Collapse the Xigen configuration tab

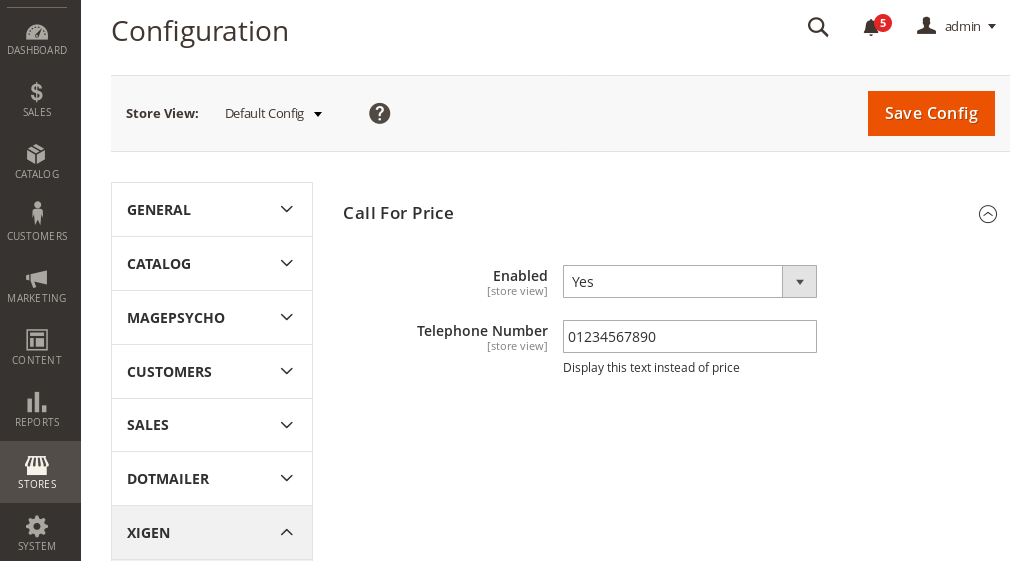coord(212,532)
